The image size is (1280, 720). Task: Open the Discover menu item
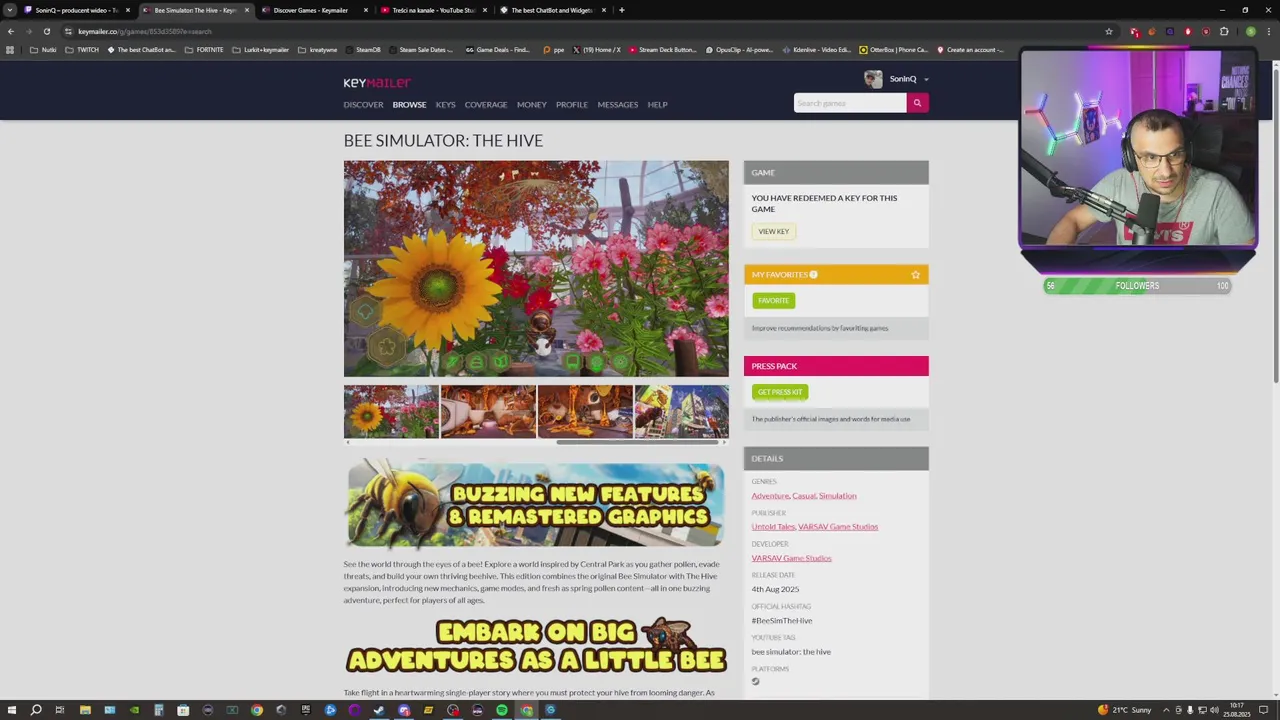(363, 104)
